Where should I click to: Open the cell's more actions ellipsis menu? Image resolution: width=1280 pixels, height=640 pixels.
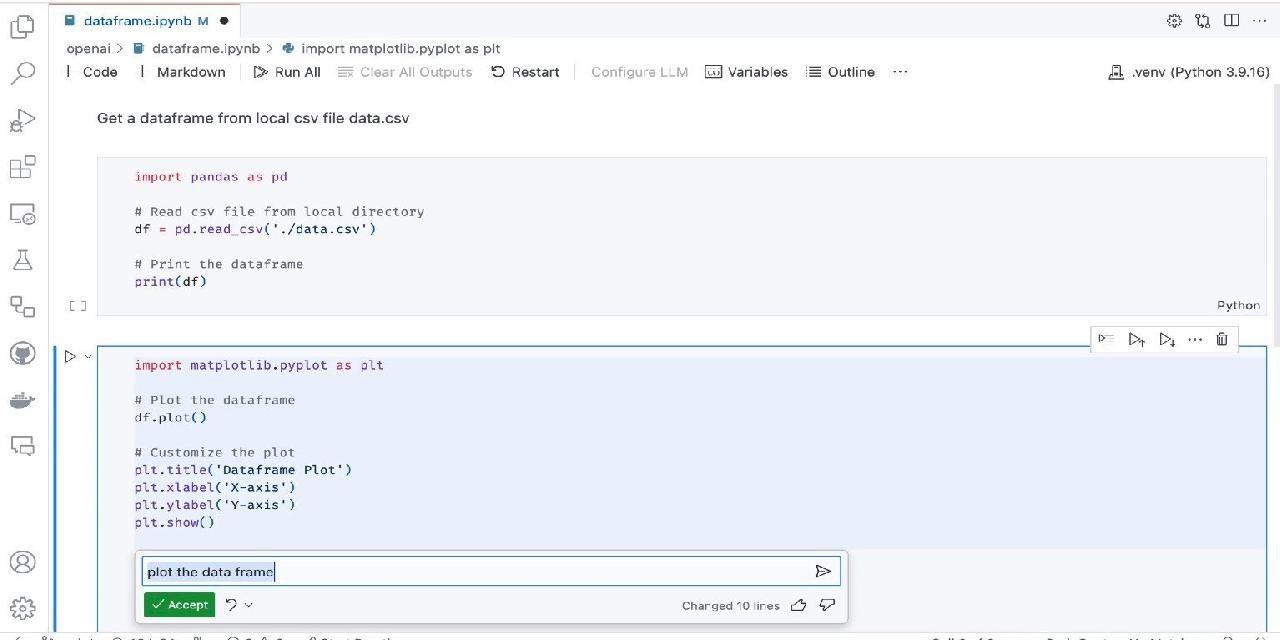pyautogui.click(x=1195, y=339)
